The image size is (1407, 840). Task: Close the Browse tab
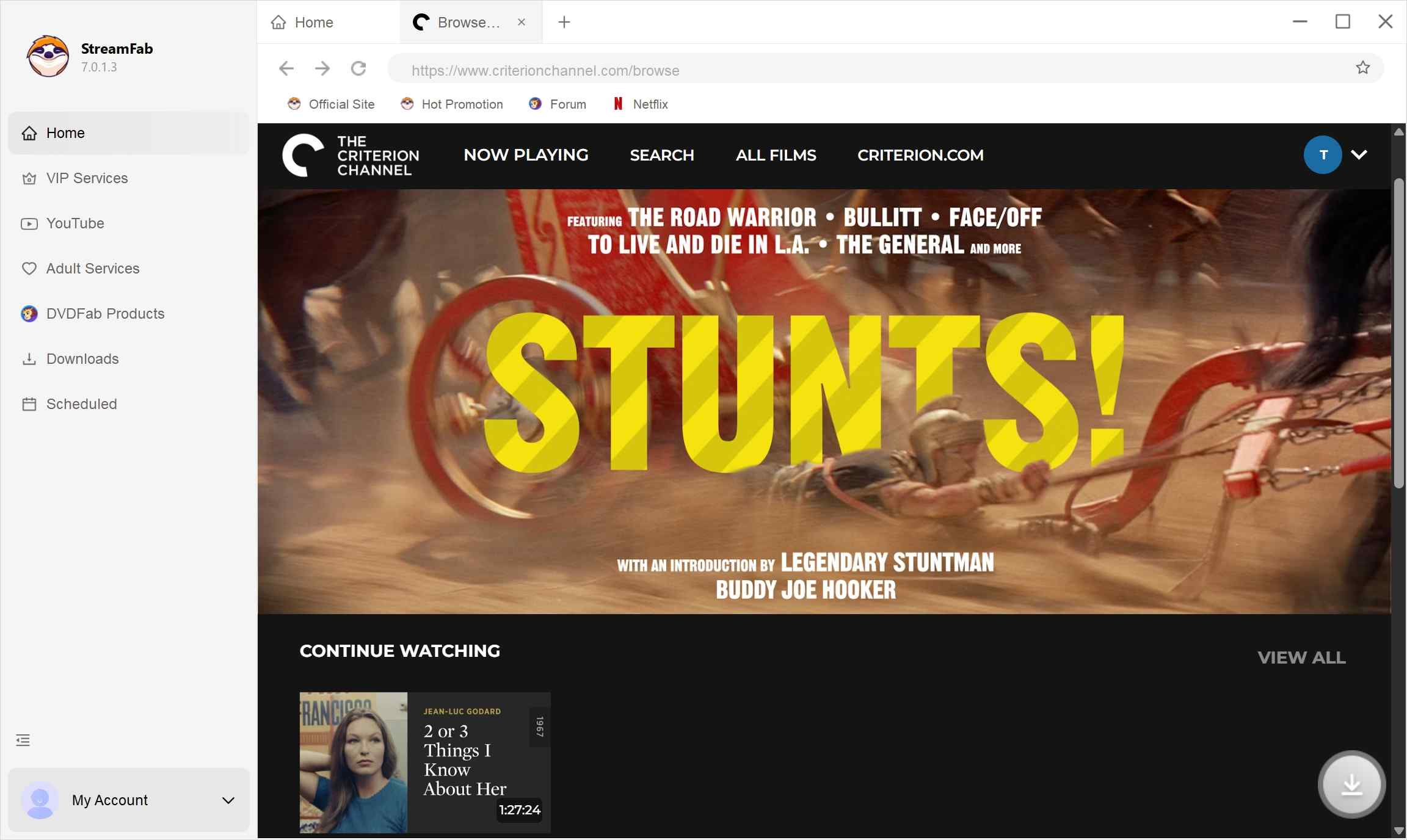522,23
